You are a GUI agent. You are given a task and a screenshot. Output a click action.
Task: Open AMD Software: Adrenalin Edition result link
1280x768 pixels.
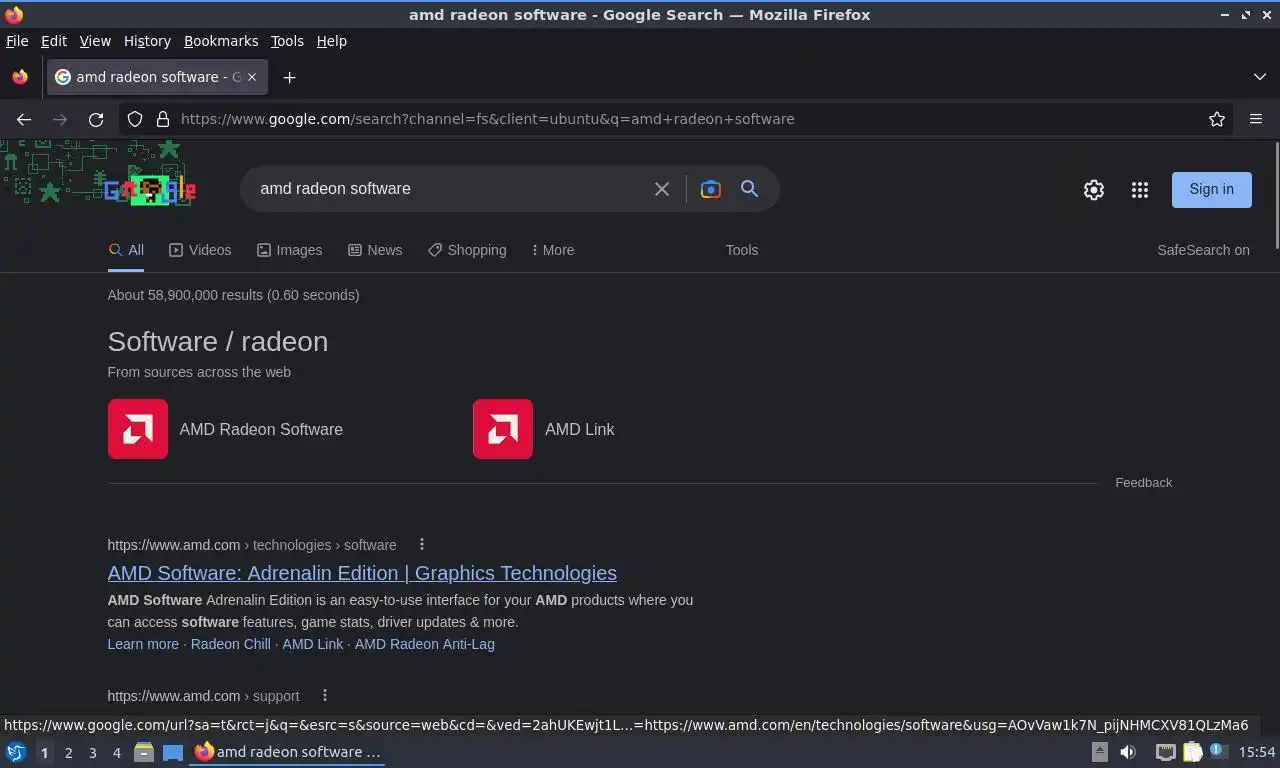click(362, 573)
